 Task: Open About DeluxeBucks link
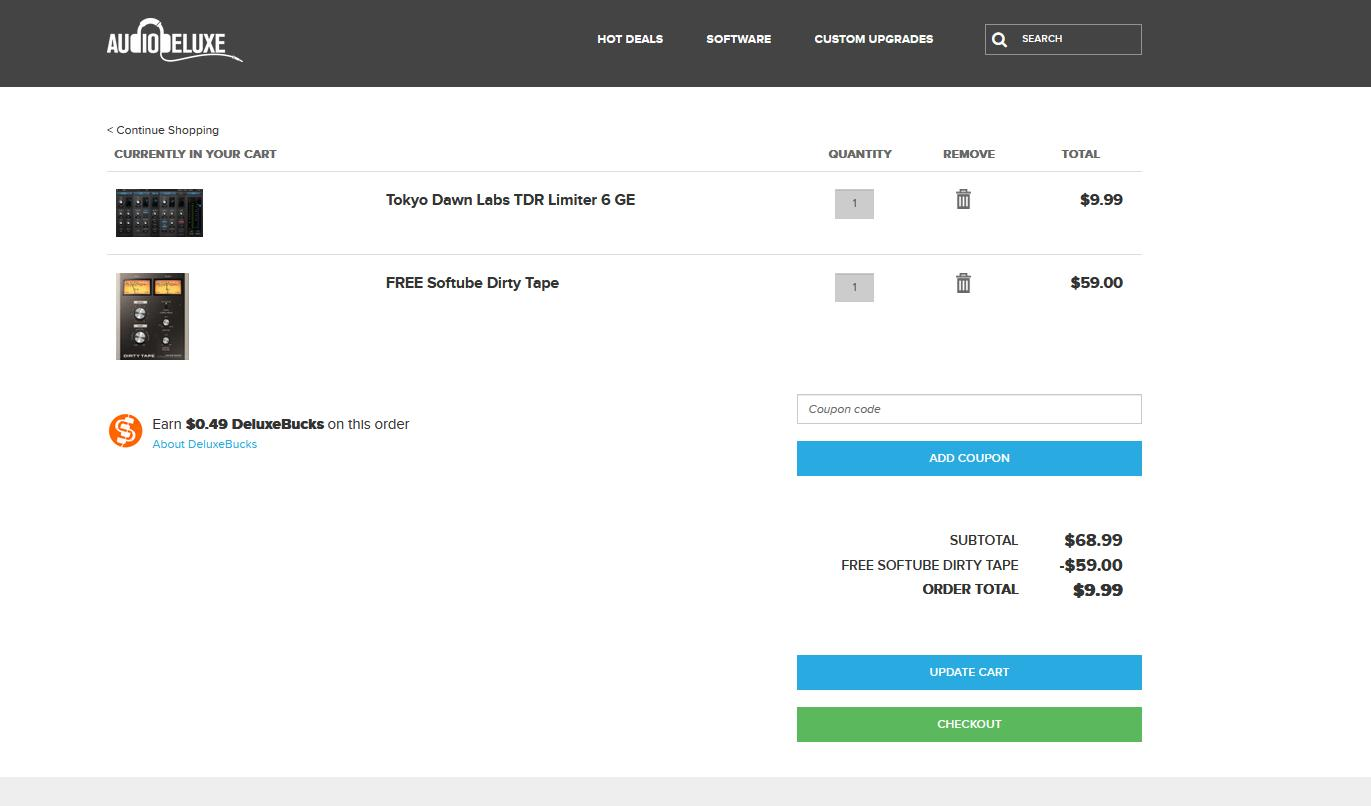point(205,444)
